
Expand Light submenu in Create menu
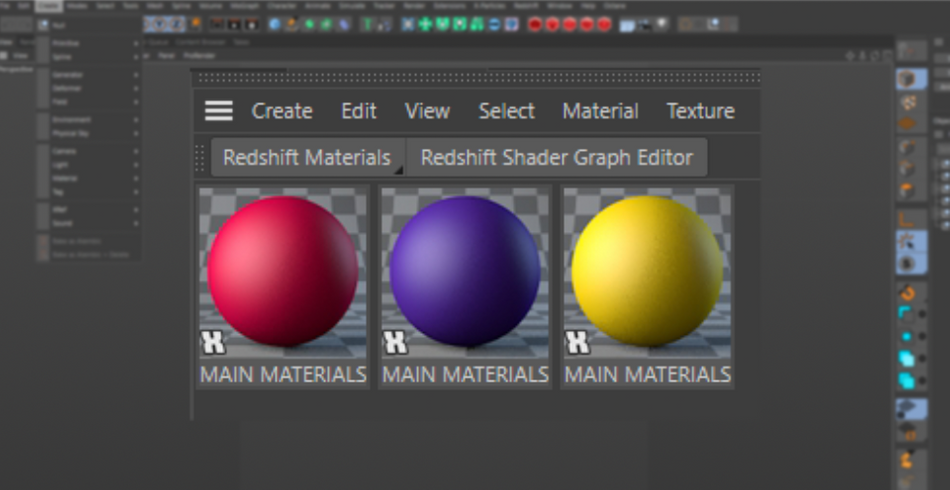coord(88,165)
